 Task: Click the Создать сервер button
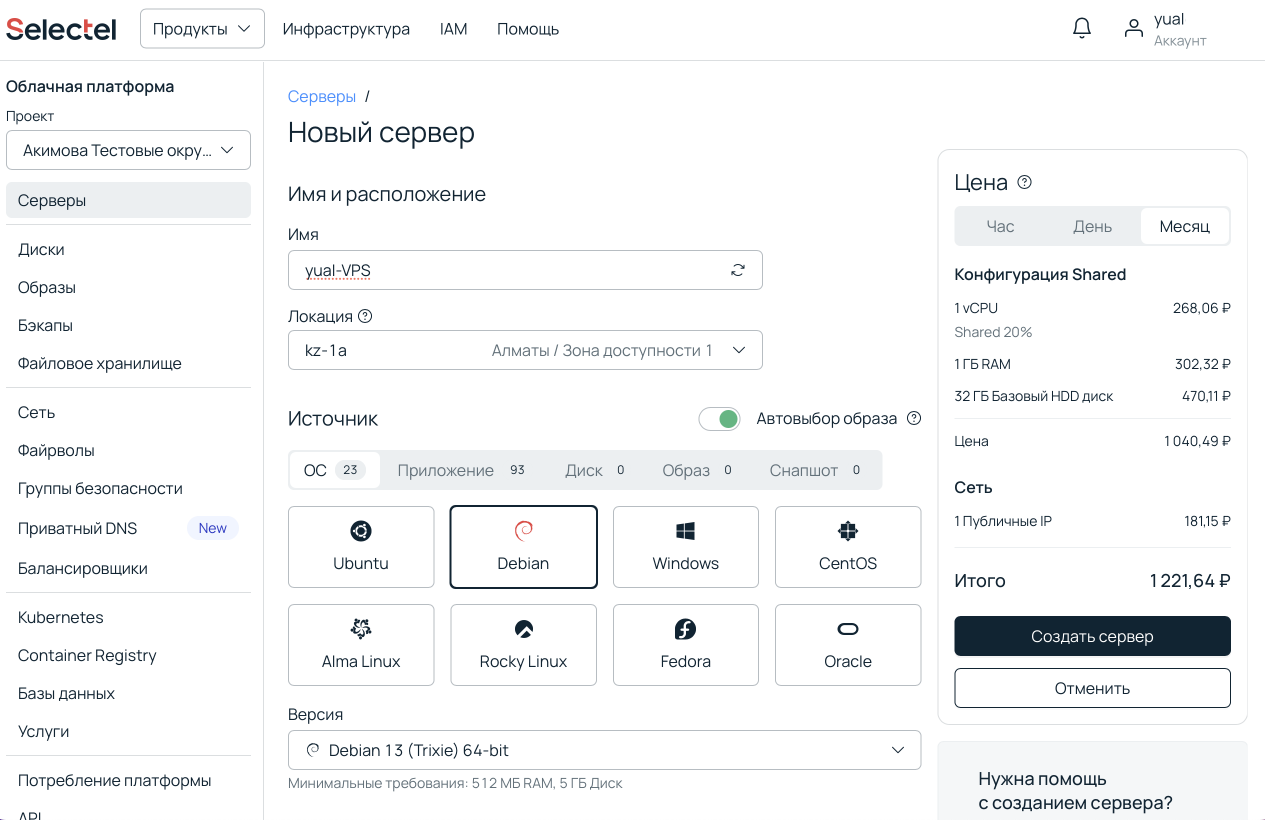tap(1092, 636)
